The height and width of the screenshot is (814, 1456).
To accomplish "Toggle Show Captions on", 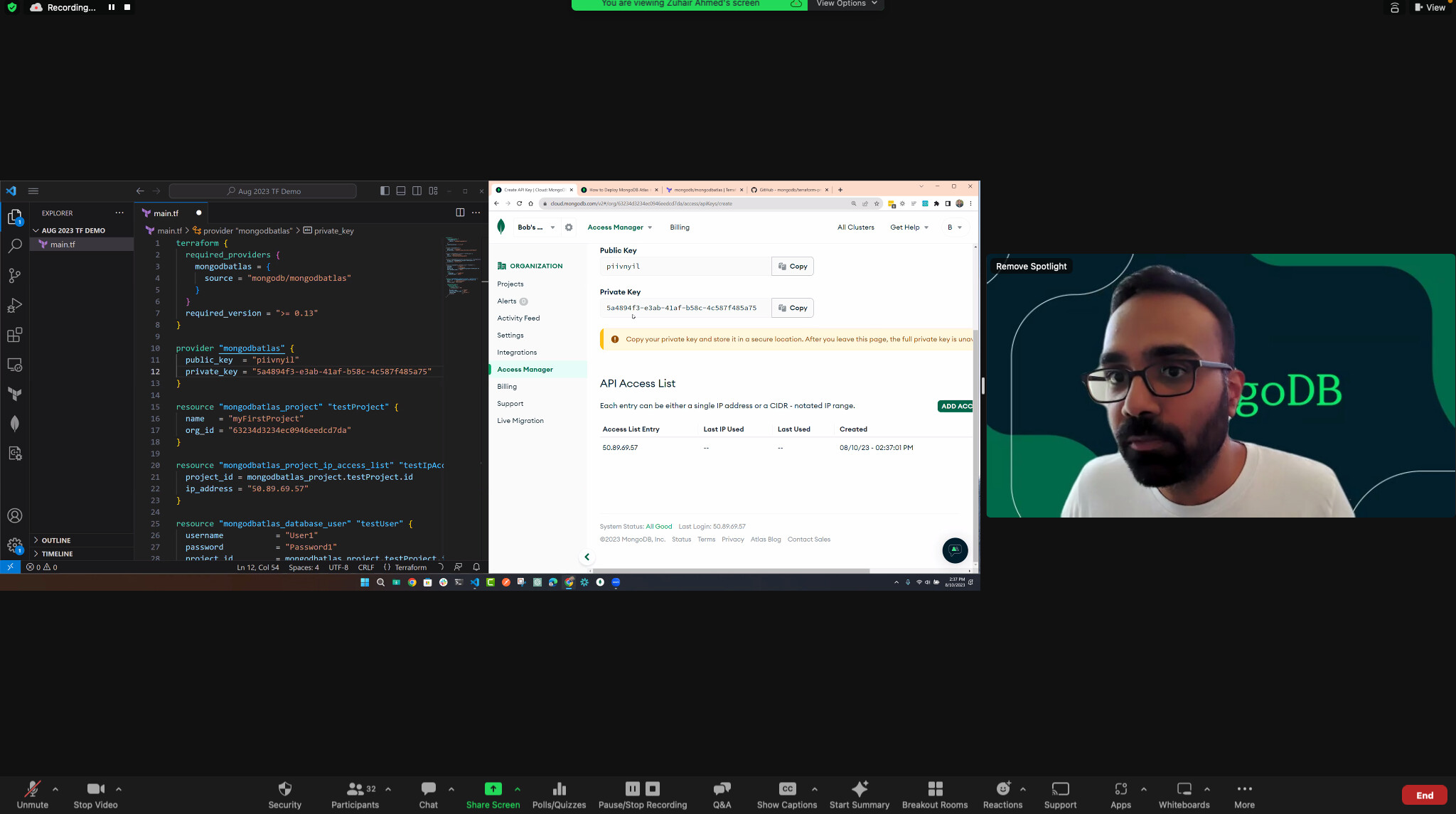I will (787, 793).
